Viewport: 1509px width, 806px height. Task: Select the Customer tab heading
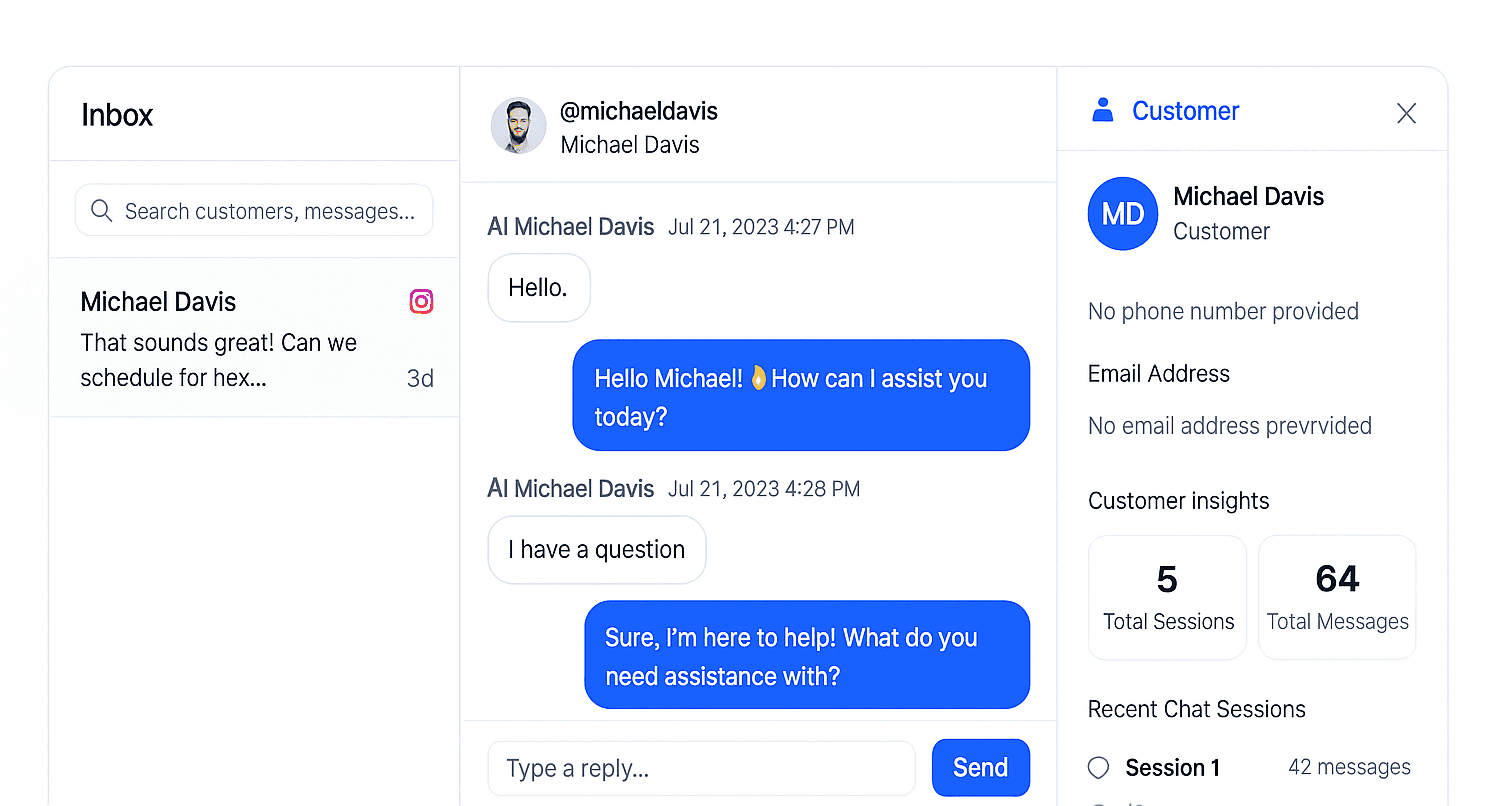coord(1185,111)
